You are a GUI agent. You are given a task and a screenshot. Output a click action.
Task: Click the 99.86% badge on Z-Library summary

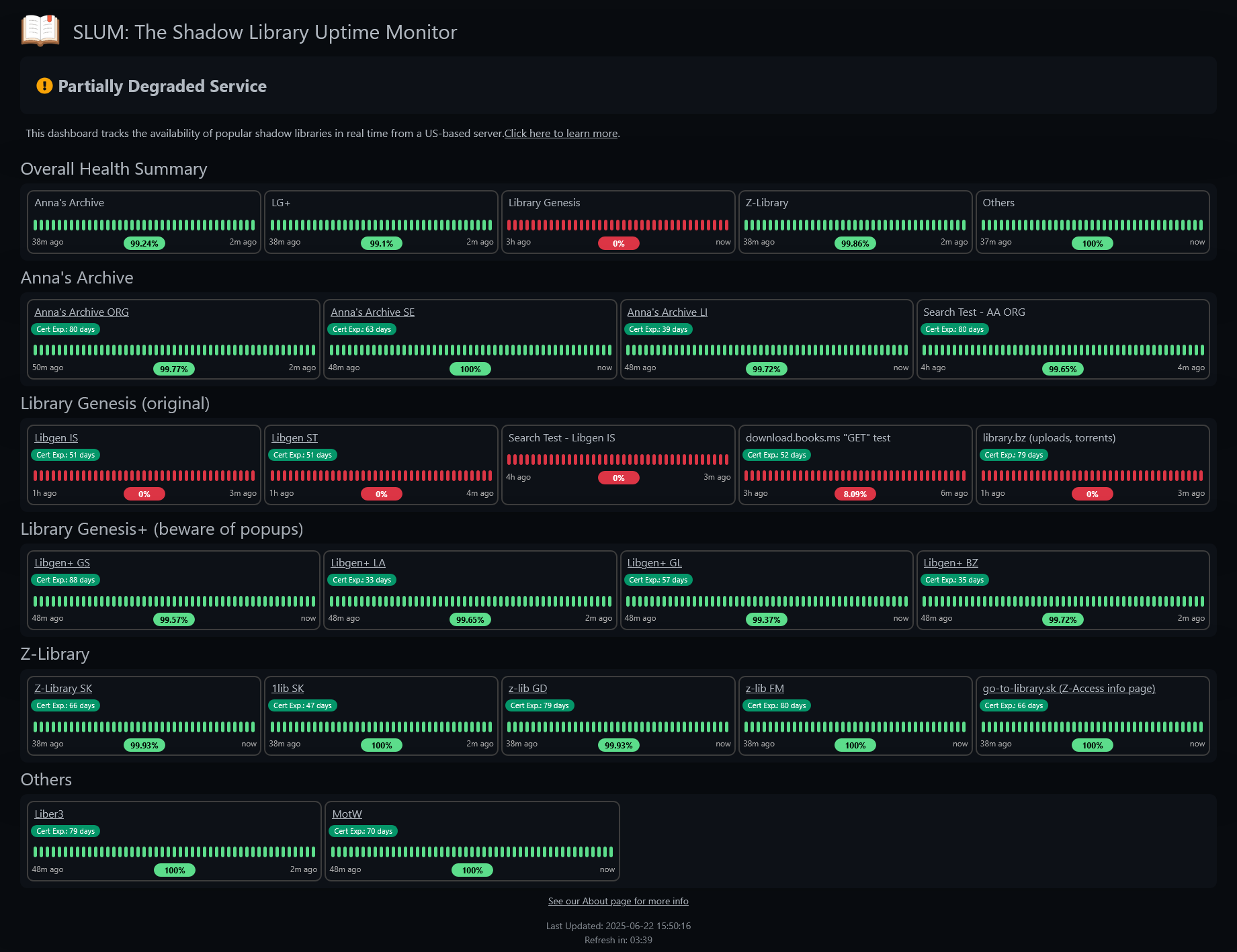coord(855,243)
